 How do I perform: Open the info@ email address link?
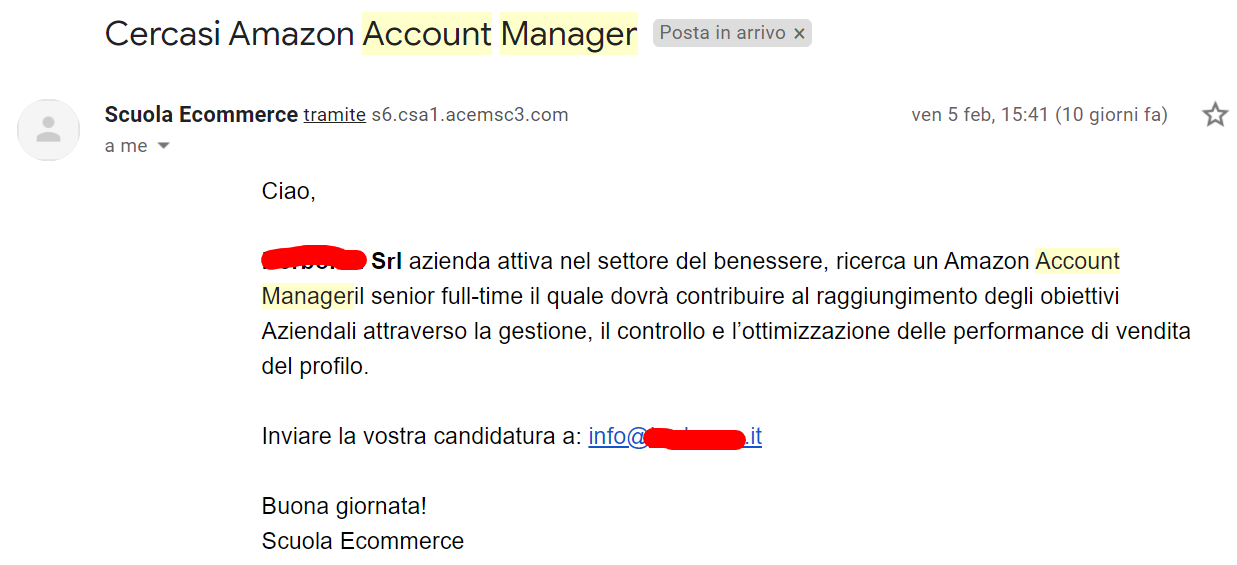tap(675, 437)
